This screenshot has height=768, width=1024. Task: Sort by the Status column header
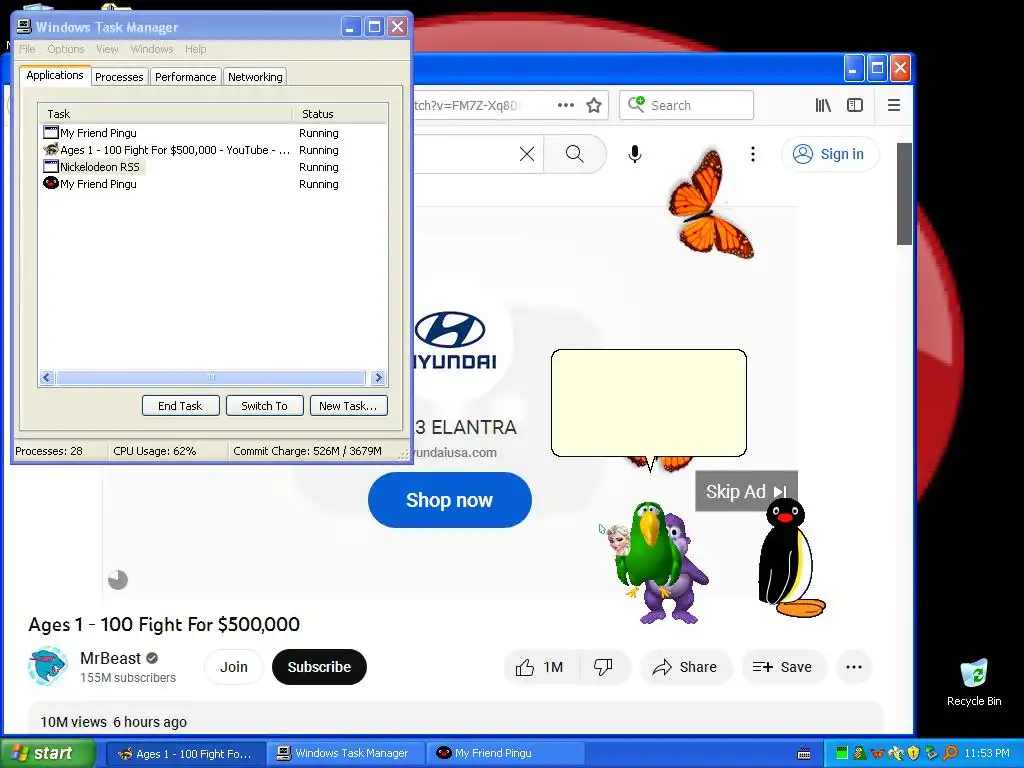[x=340, y=114]
